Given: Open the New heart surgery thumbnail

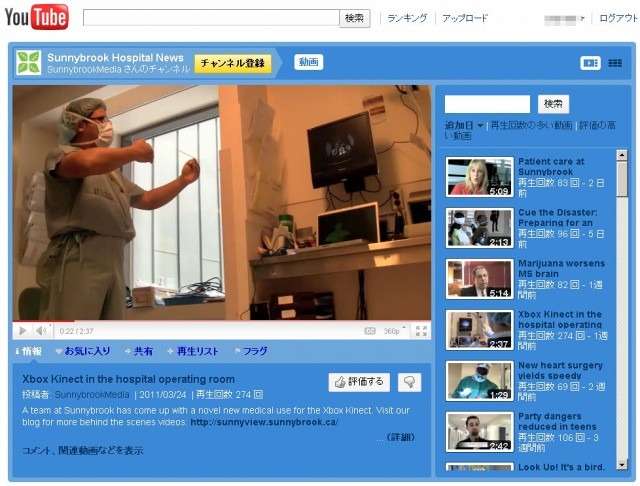Looking at the screenshot, I should (x=480, y=381).
